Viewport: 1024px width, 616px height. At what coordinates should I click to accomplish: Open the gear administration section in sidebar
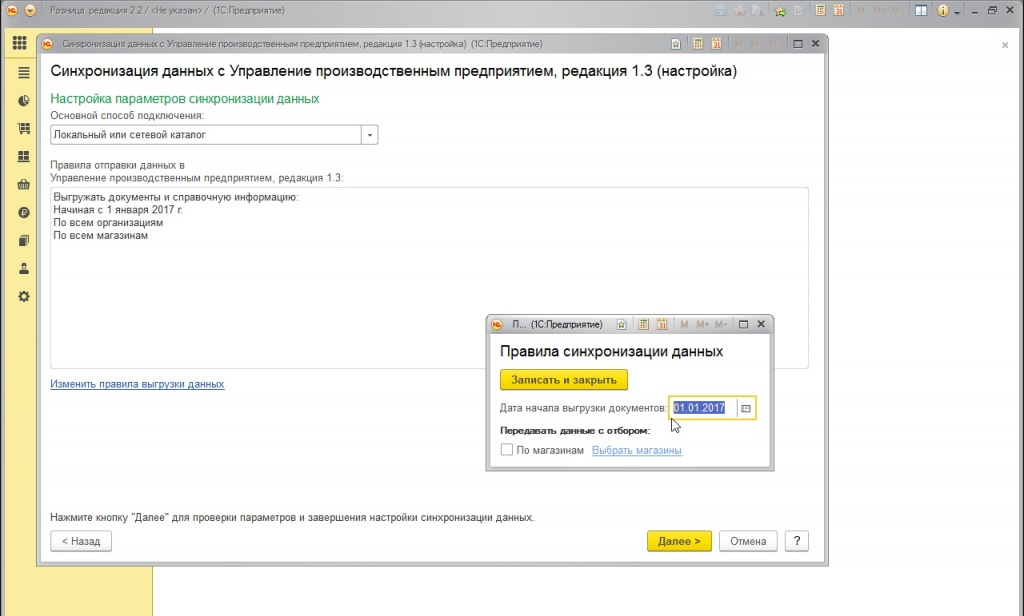coord(24,297)
